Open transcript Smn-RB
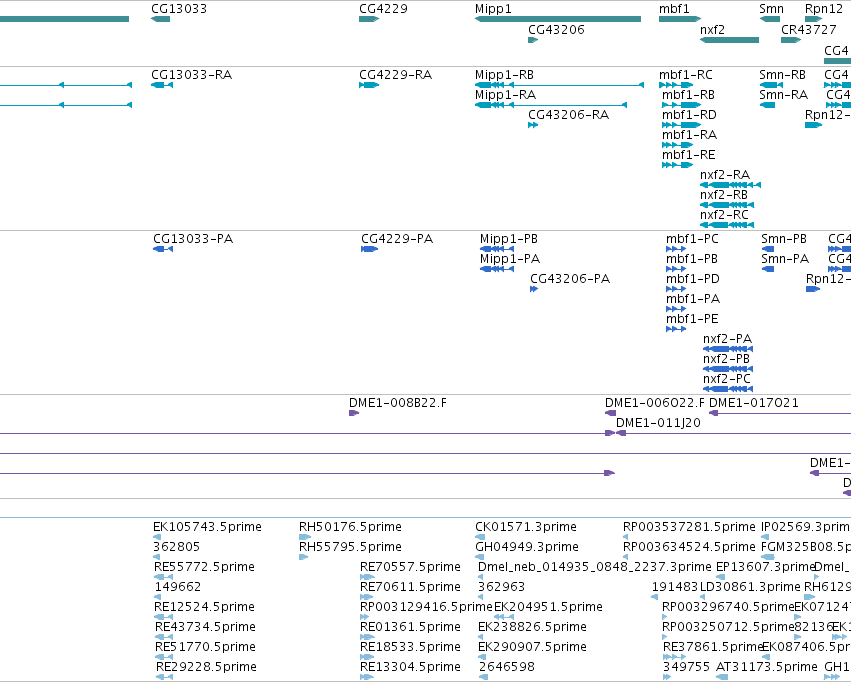851x682 pixels. (771, 85)
